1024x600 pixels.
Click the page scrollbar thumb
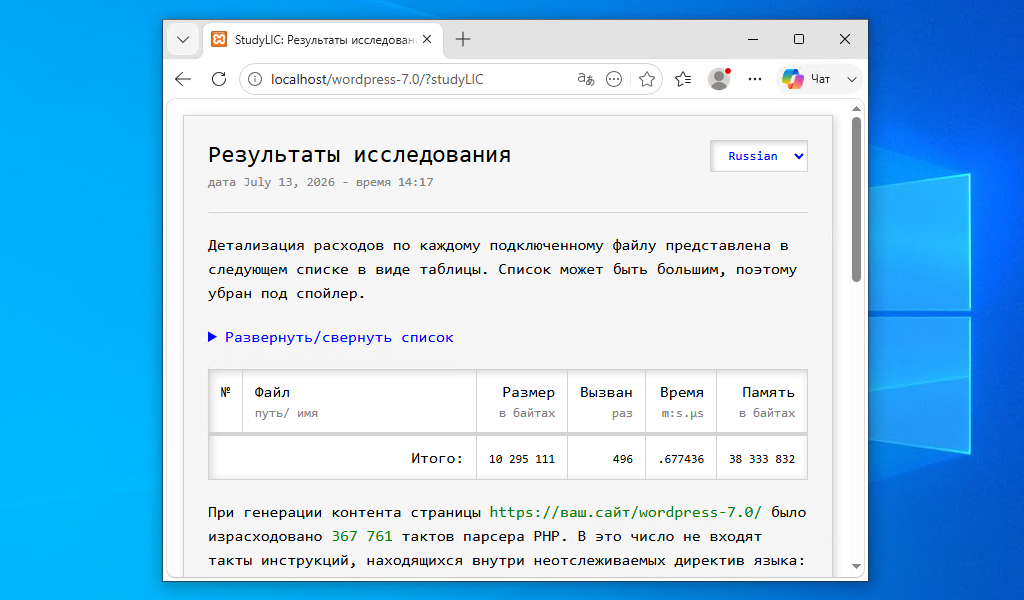(x=856, y=199)
